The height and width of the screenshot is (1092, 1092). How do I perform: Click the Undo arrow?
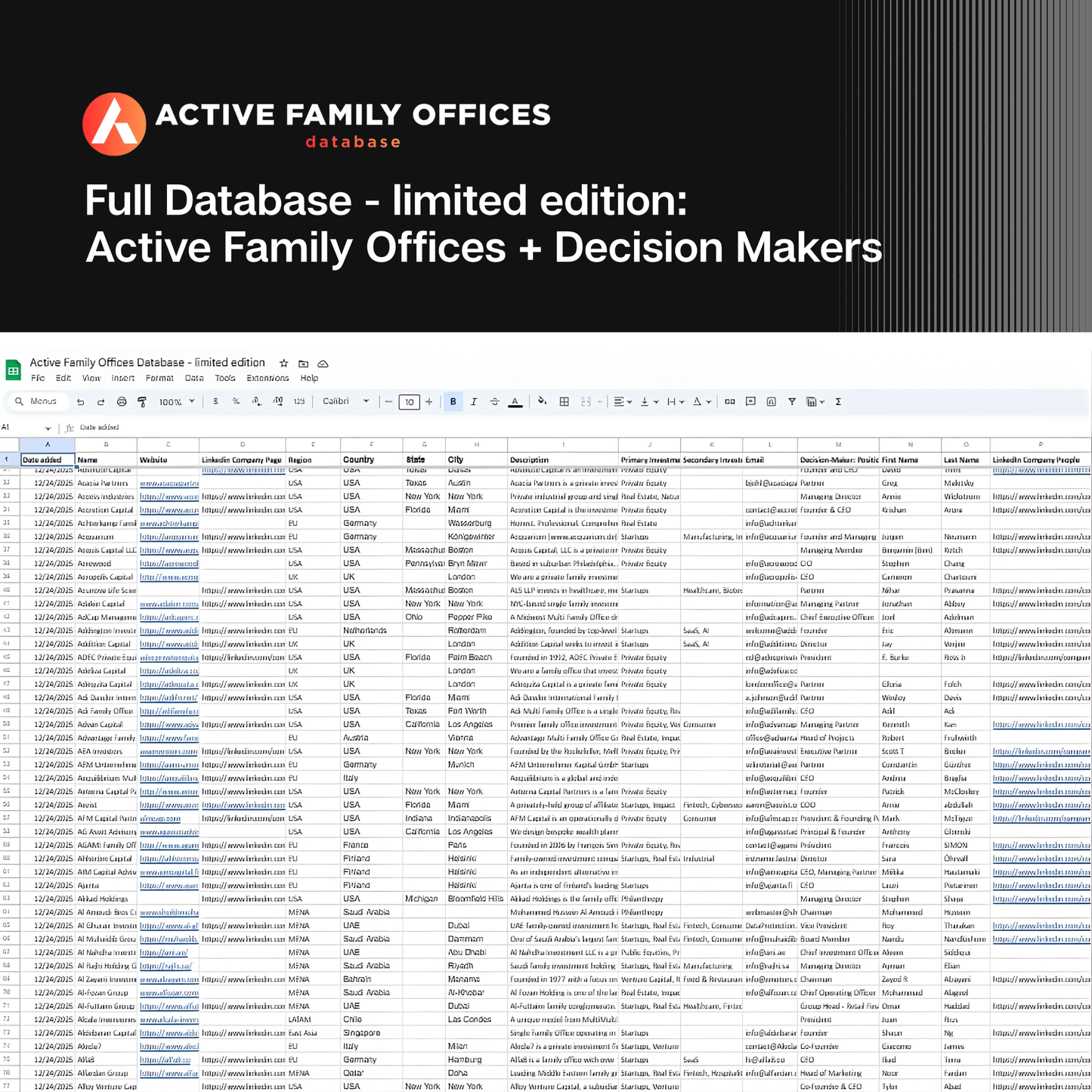coord(80,401)
